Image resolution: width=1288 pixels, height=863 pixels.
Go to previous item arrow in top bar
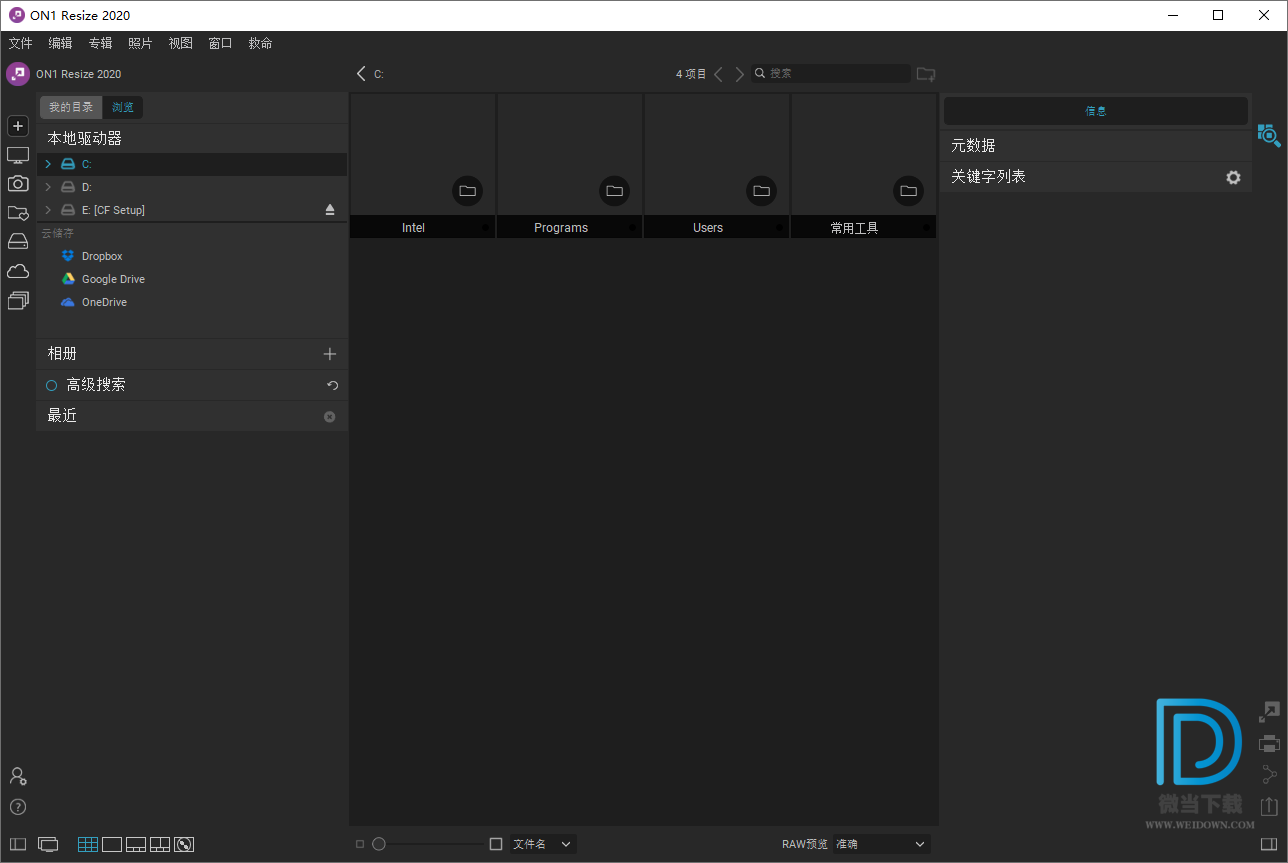click(x=718, y=74)
